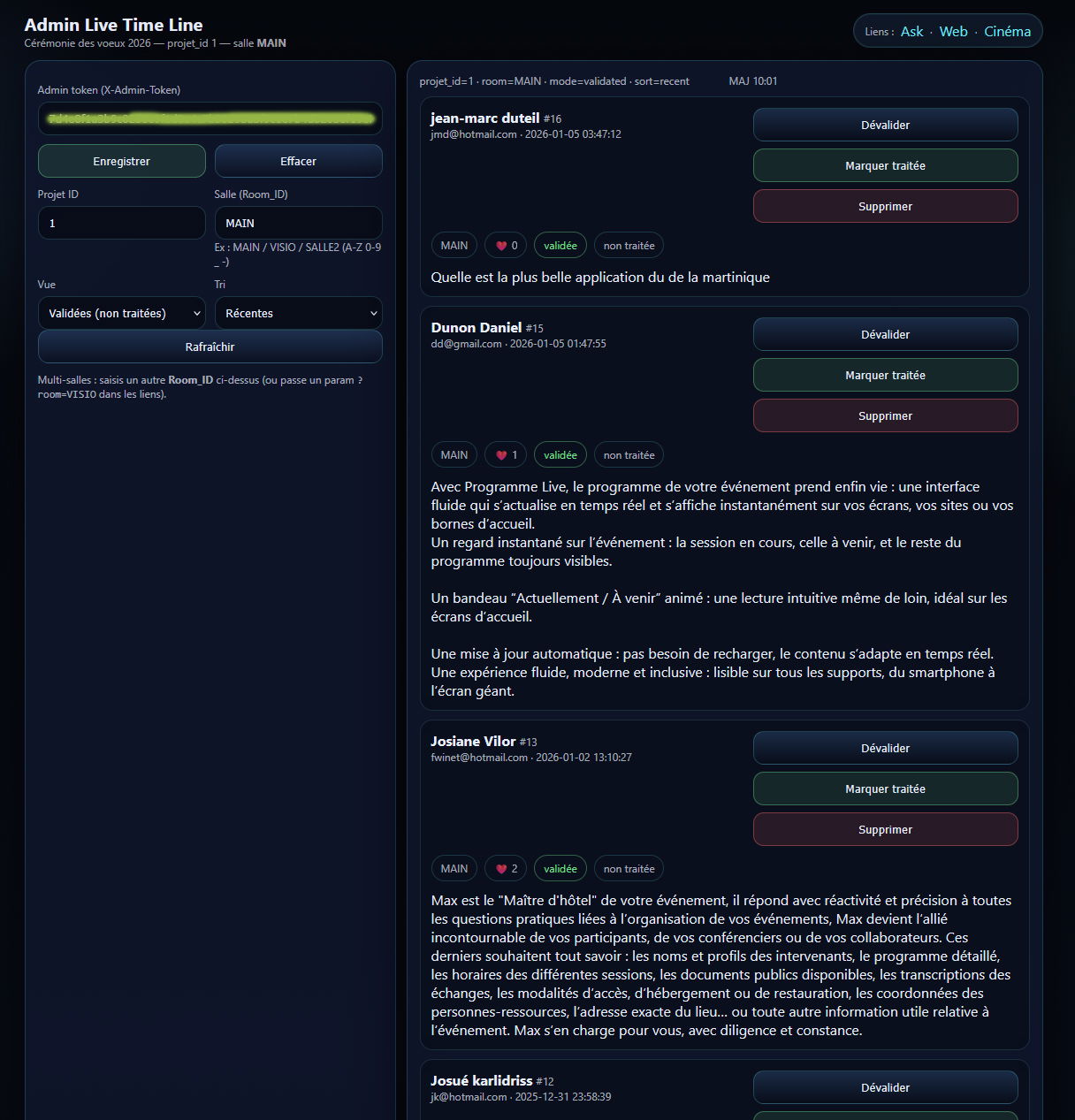Viewport: 1075px width, 1120px height.
Task: Click the heart likes badge on jean-marc duteil's post
Action: tap(506, 246)
